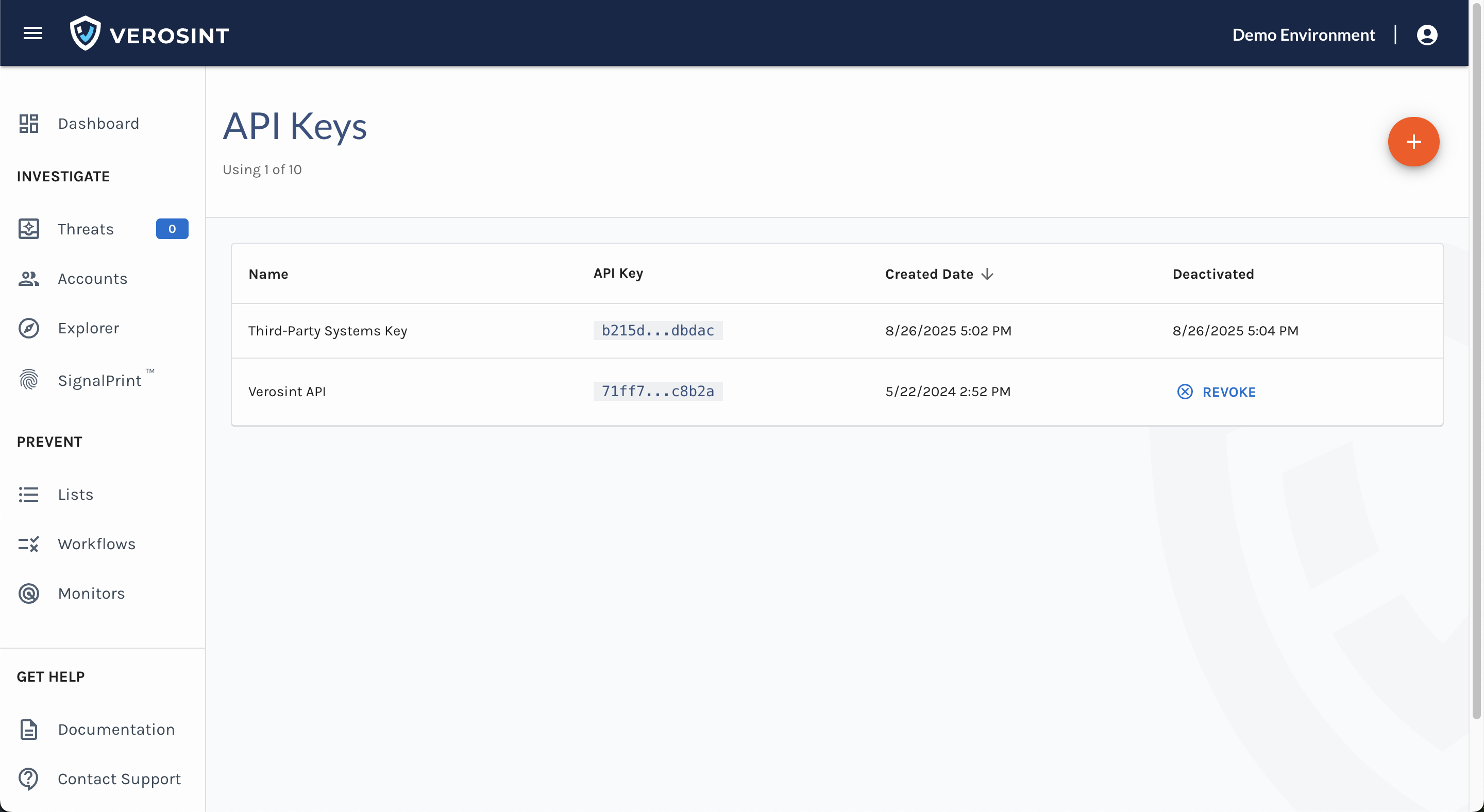The width and height of the screenshot is (1484, 812).
Task: Sort by Created Date arrow
Action: click(x=987, y=274)
